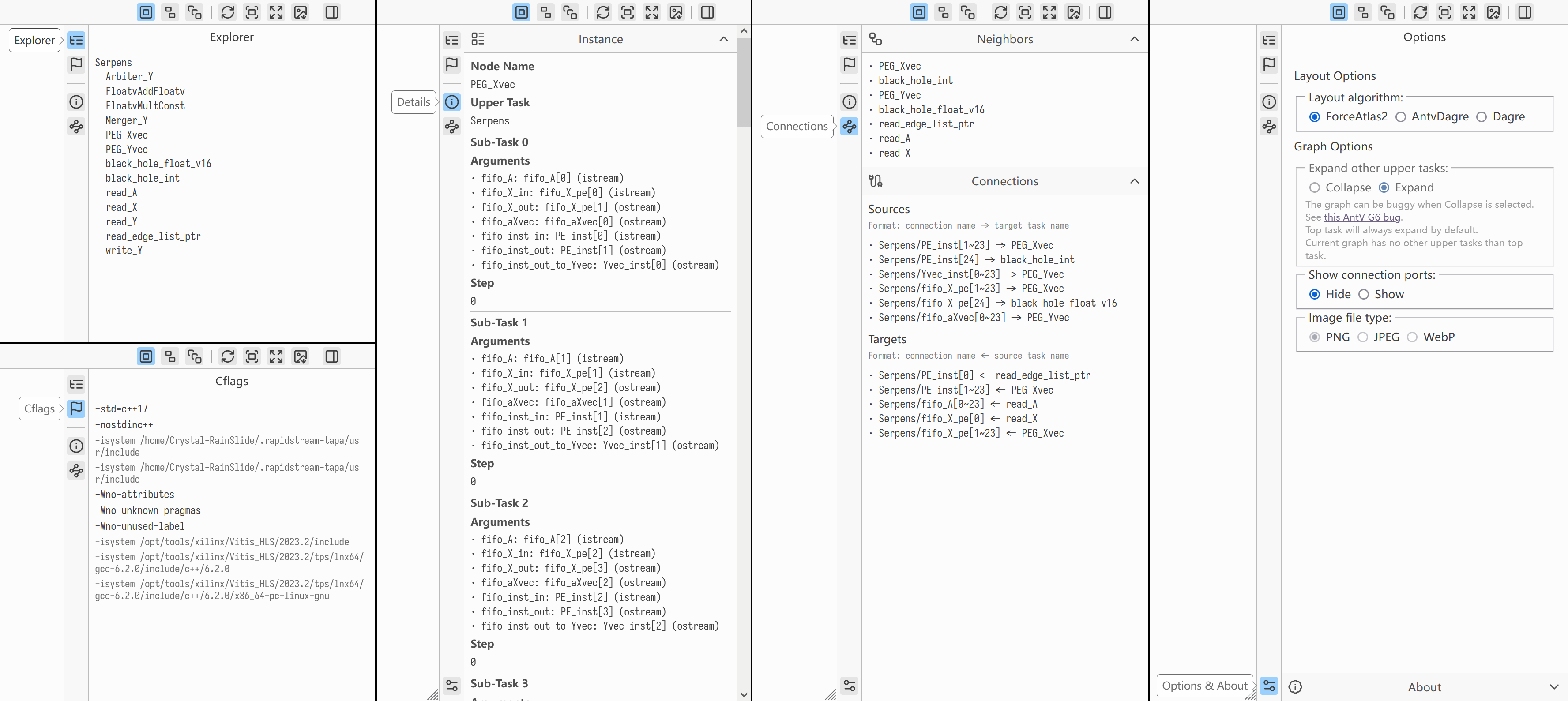Open the this AntV G6 bug link
The width and height of the screenshot is (1568, 701).
[1361, 217]
